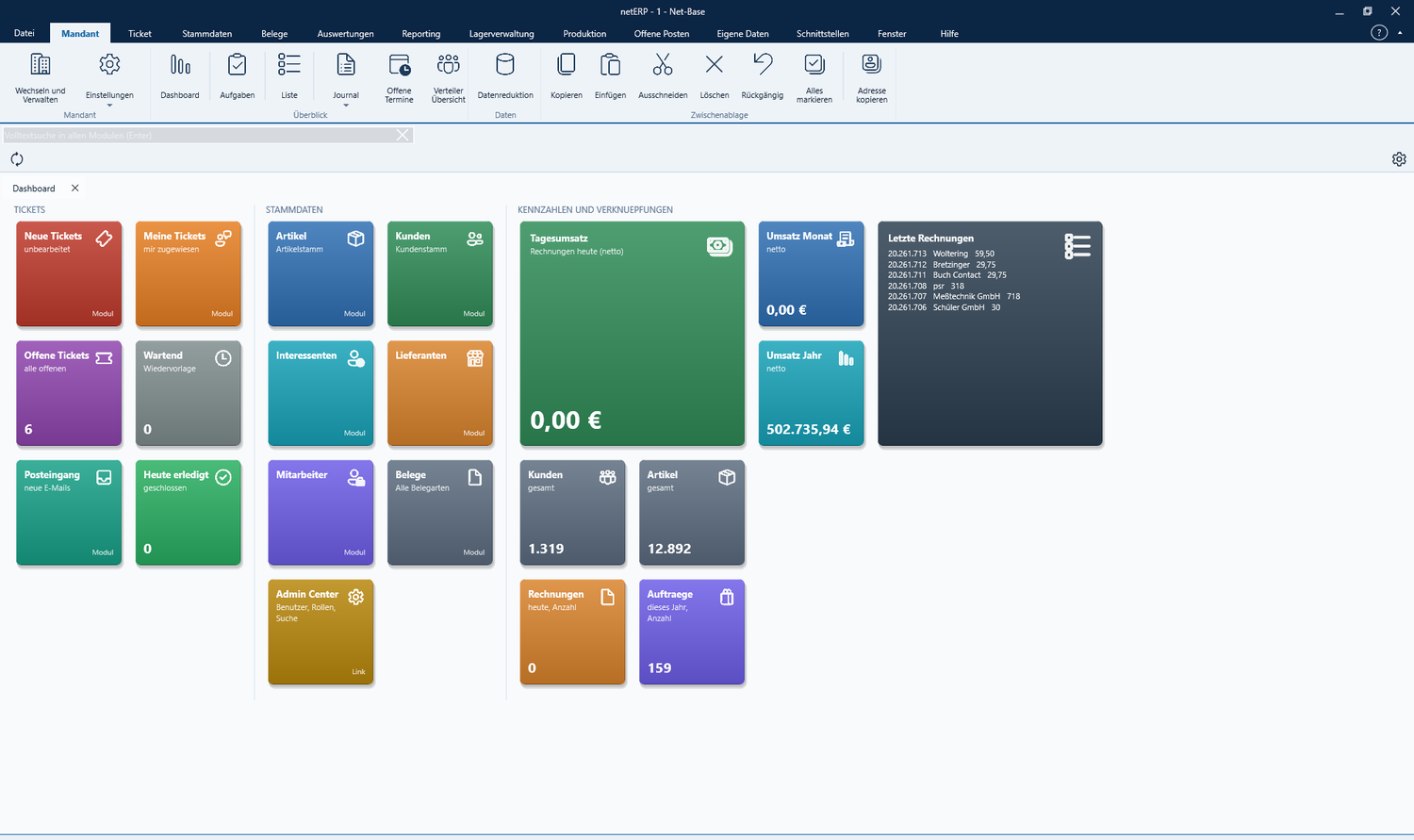Open the Meine Tickets tile
This screenshot has width=1414, height=840.
[189, 274]
